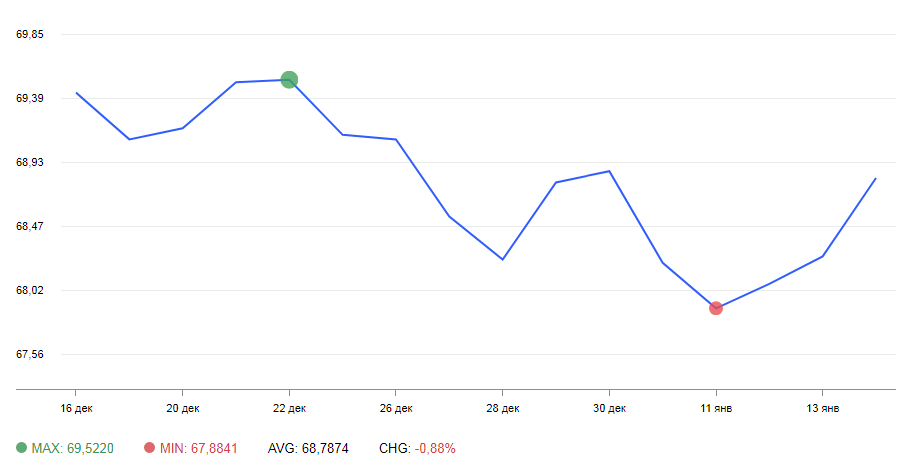Click the green dot beside MAX in legend
The image size is (913, 476).
click(23, 449)
